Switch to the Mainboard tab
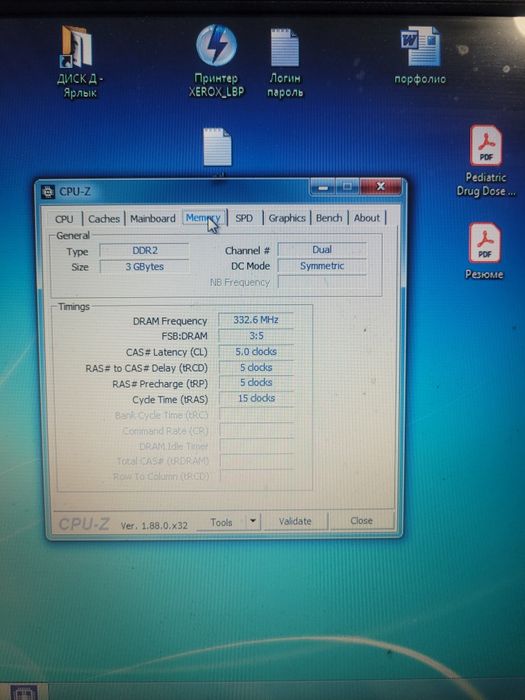525x700 pixels. pyautogui.click(x=153, y=219)
